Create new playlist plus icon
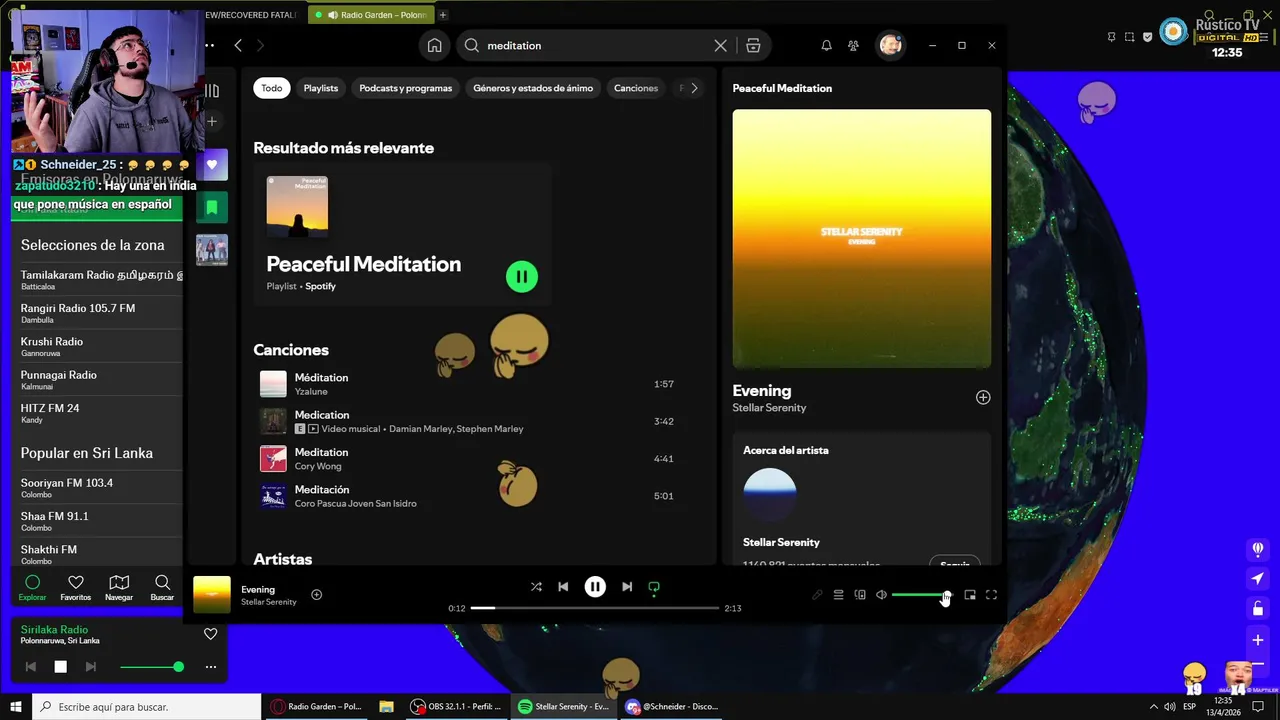 coord(212,121)
